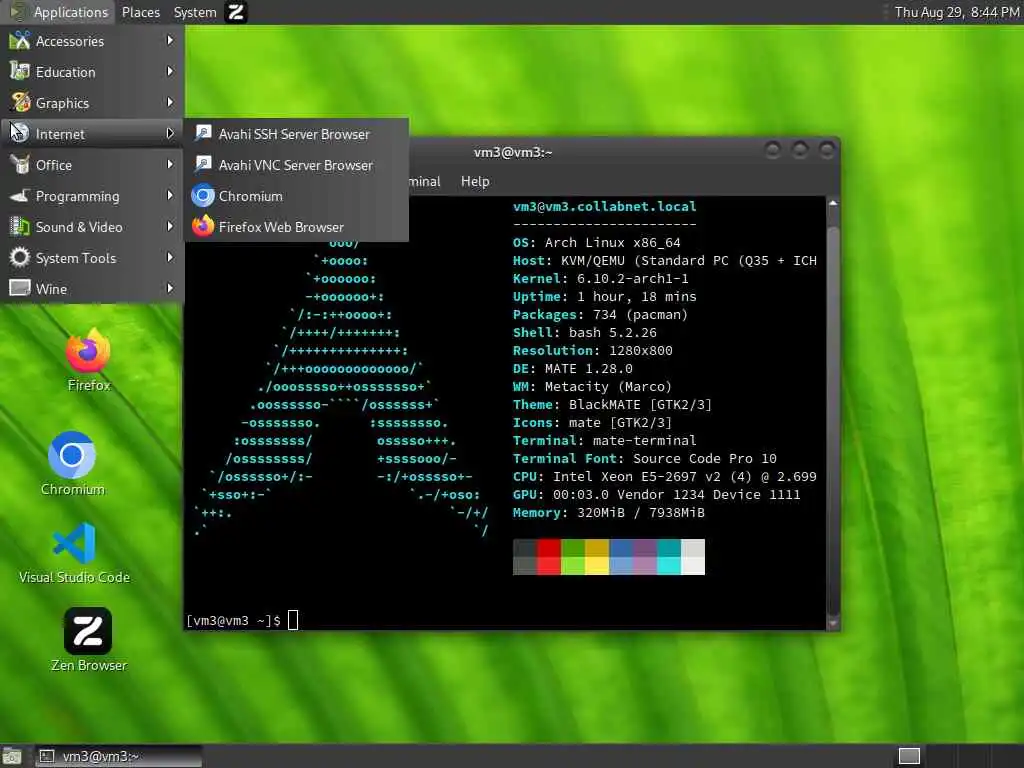This screenshot has height=768, width=1024.
Task: Click the Applications menu label
Action: pos(71,12)
